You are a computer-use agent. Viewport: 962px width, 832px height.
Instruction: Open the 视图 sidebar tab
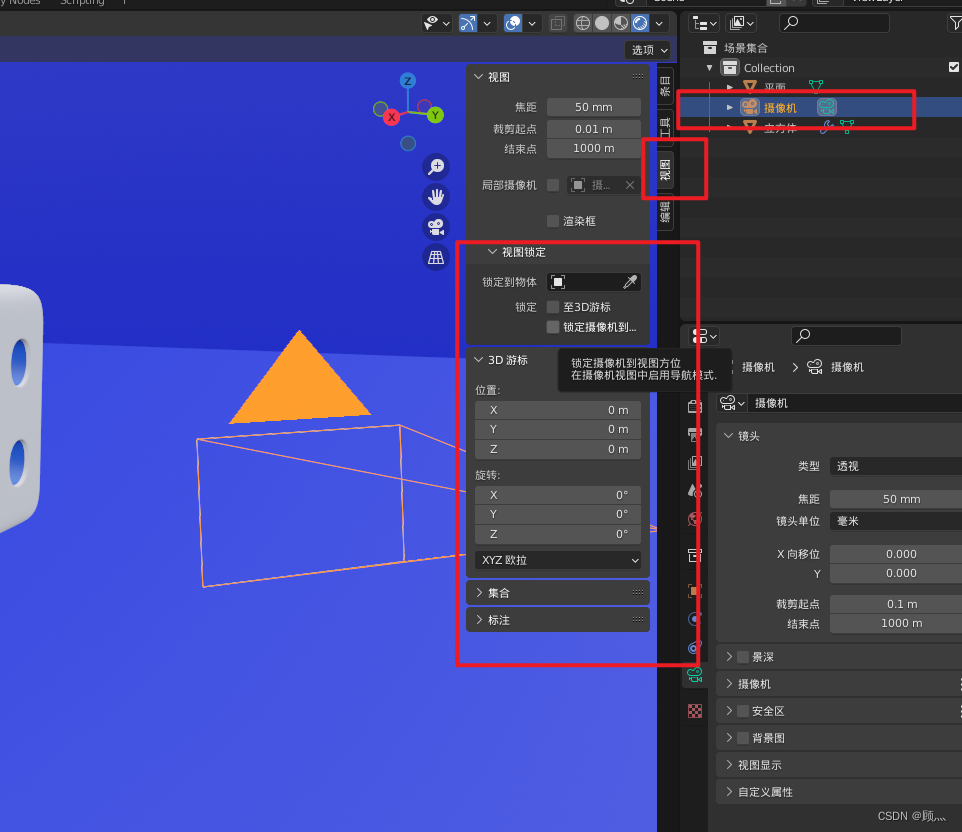coord(665,169)
